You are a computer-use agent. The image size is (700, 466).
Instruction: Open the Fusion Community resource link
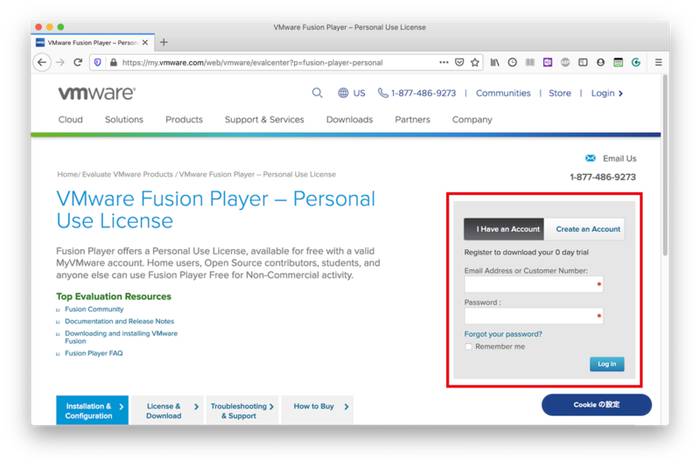tap(94, 309)
